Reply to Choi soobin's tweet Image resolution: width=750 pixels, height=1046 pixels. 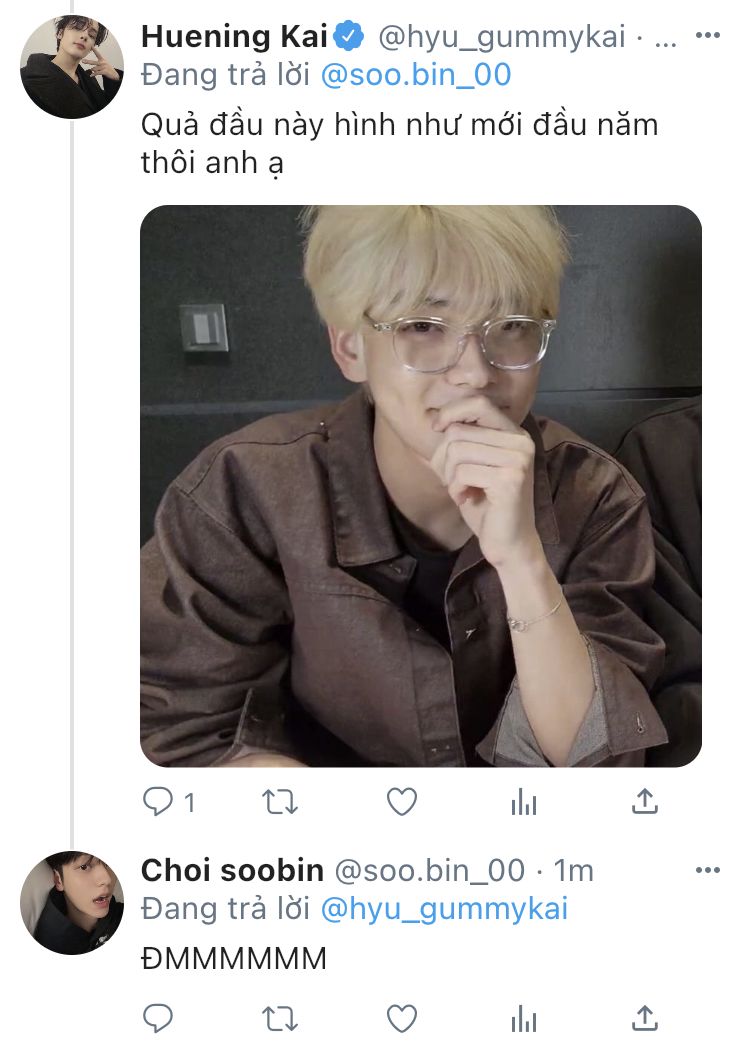click(159, 1018)
